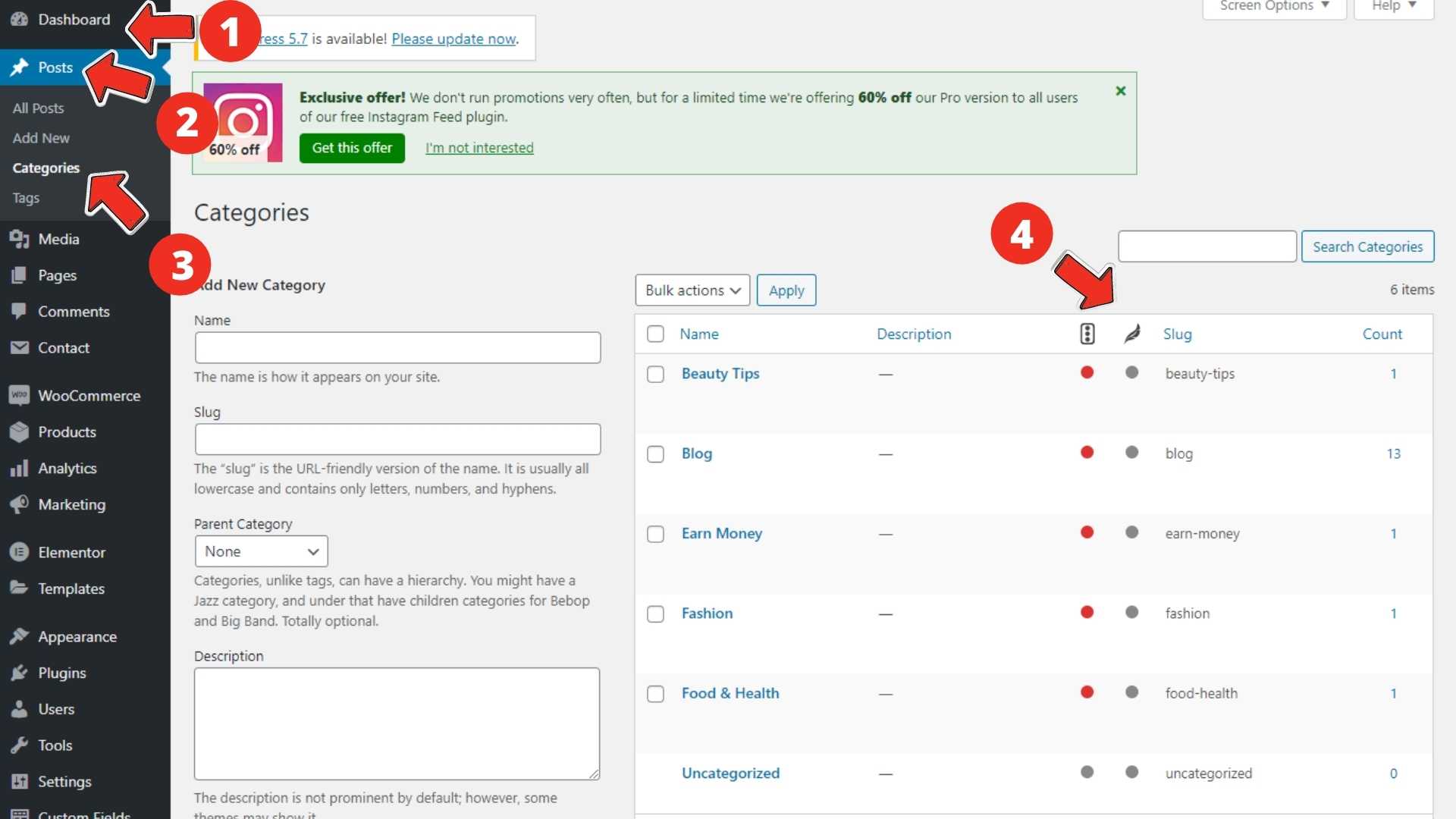
Task: Select Analytics in the admin sidebar
Action: (x=67, y=468)
